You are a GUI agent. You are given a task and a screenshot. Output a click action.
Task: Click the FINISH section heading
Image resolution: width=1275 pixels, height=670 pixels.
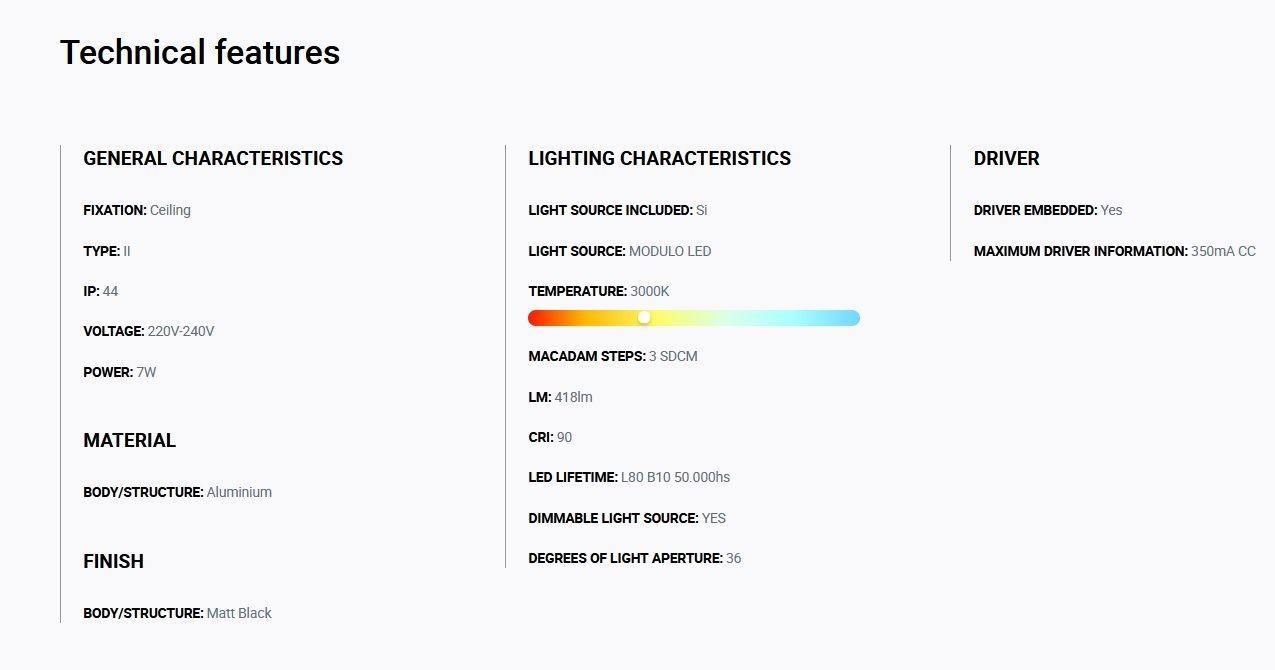click(x=113, y=561)
